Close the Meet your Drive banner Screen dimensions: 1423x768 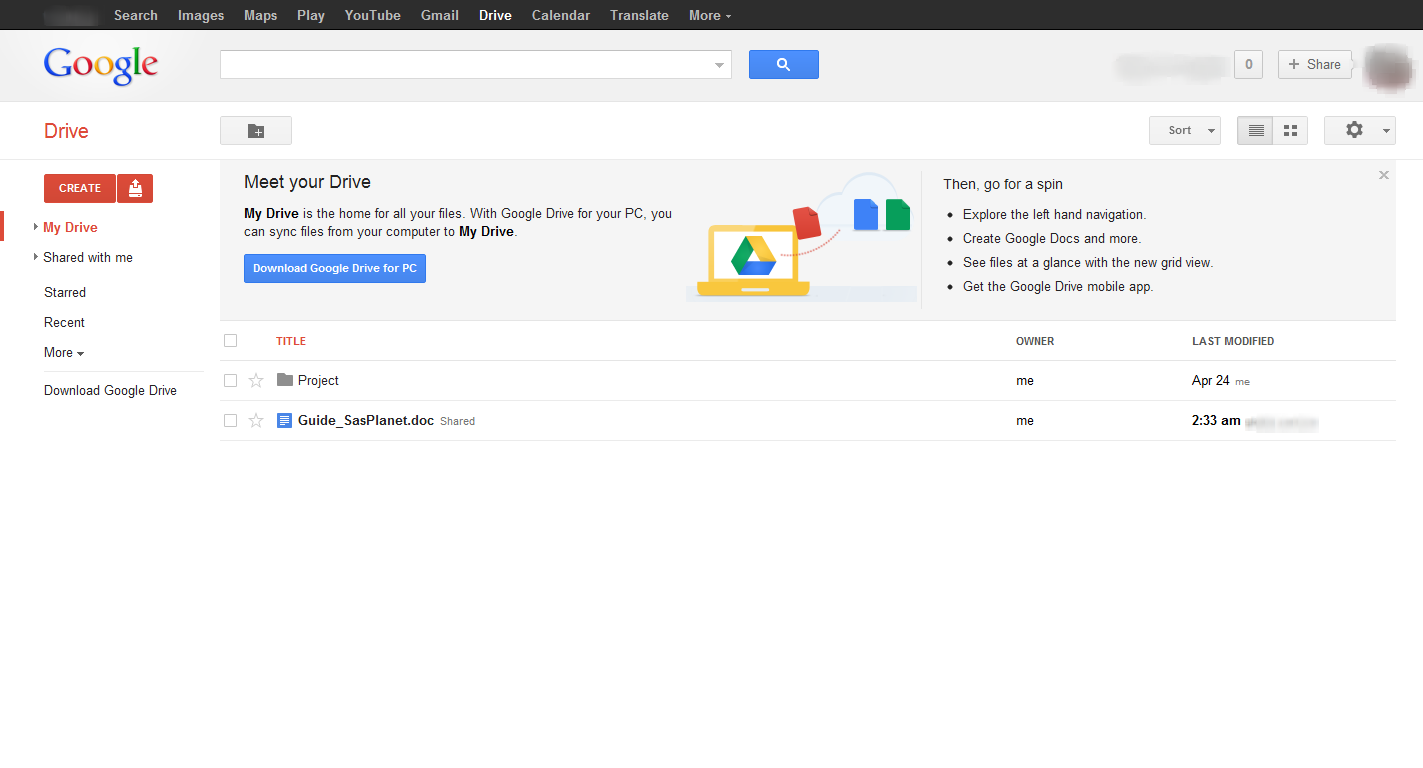coord(1384,175)
